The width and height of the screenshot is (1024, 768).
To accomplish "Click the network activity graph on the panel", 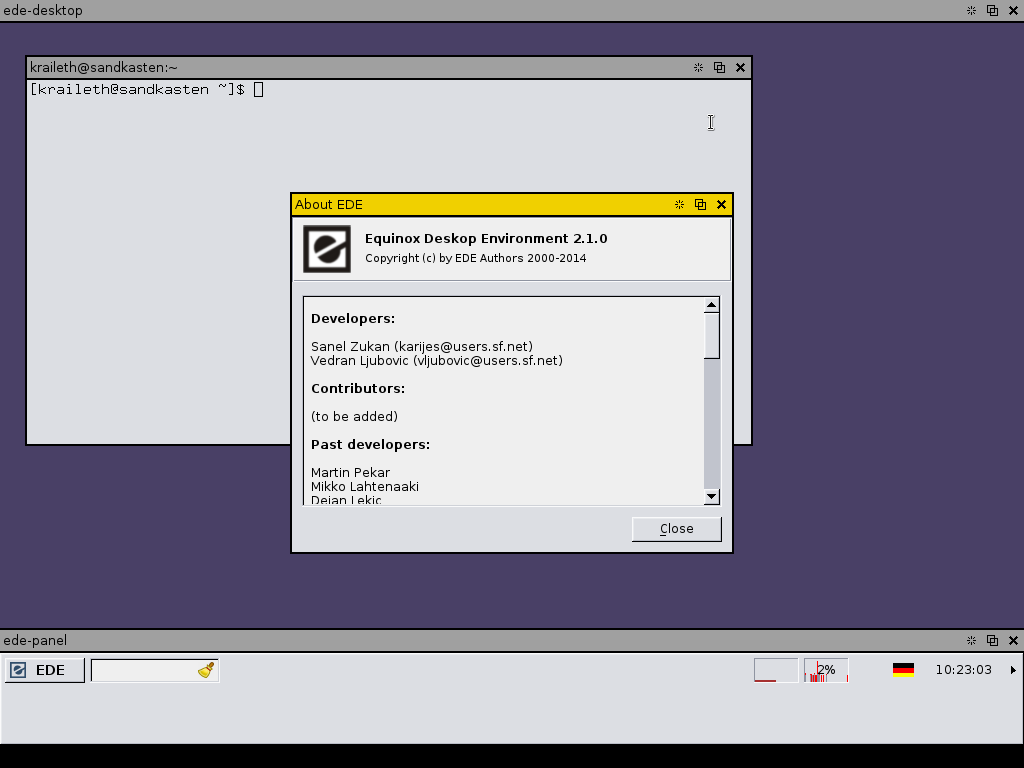I will click(775, 670).
